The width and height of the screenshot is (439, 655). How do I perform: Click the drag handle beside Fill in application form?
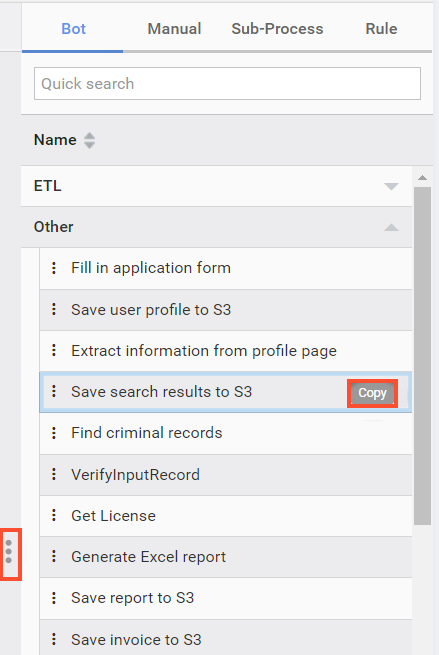click(x=54, y=268)
